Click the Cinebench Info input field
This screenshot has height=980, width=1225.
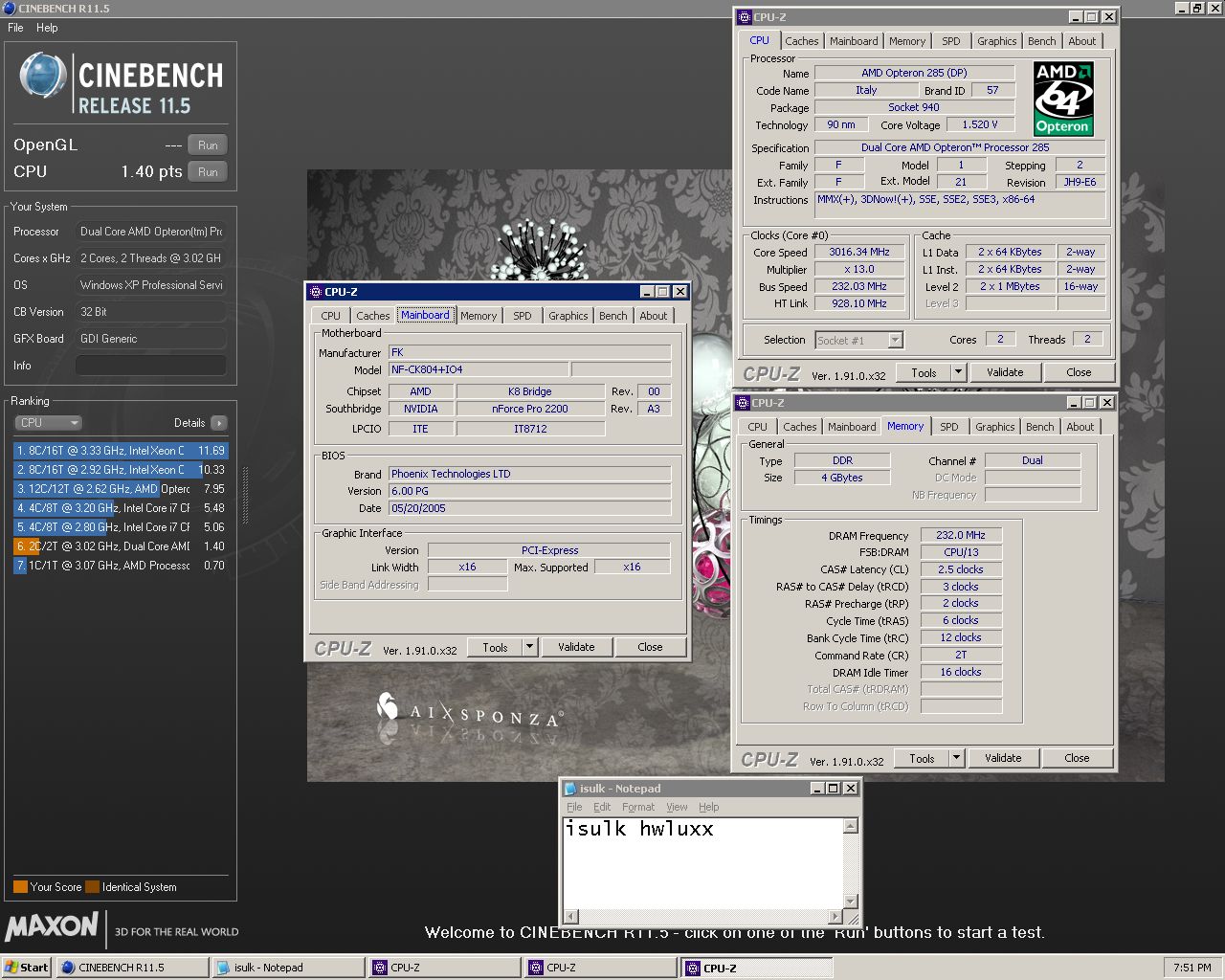tap(151, 366)
